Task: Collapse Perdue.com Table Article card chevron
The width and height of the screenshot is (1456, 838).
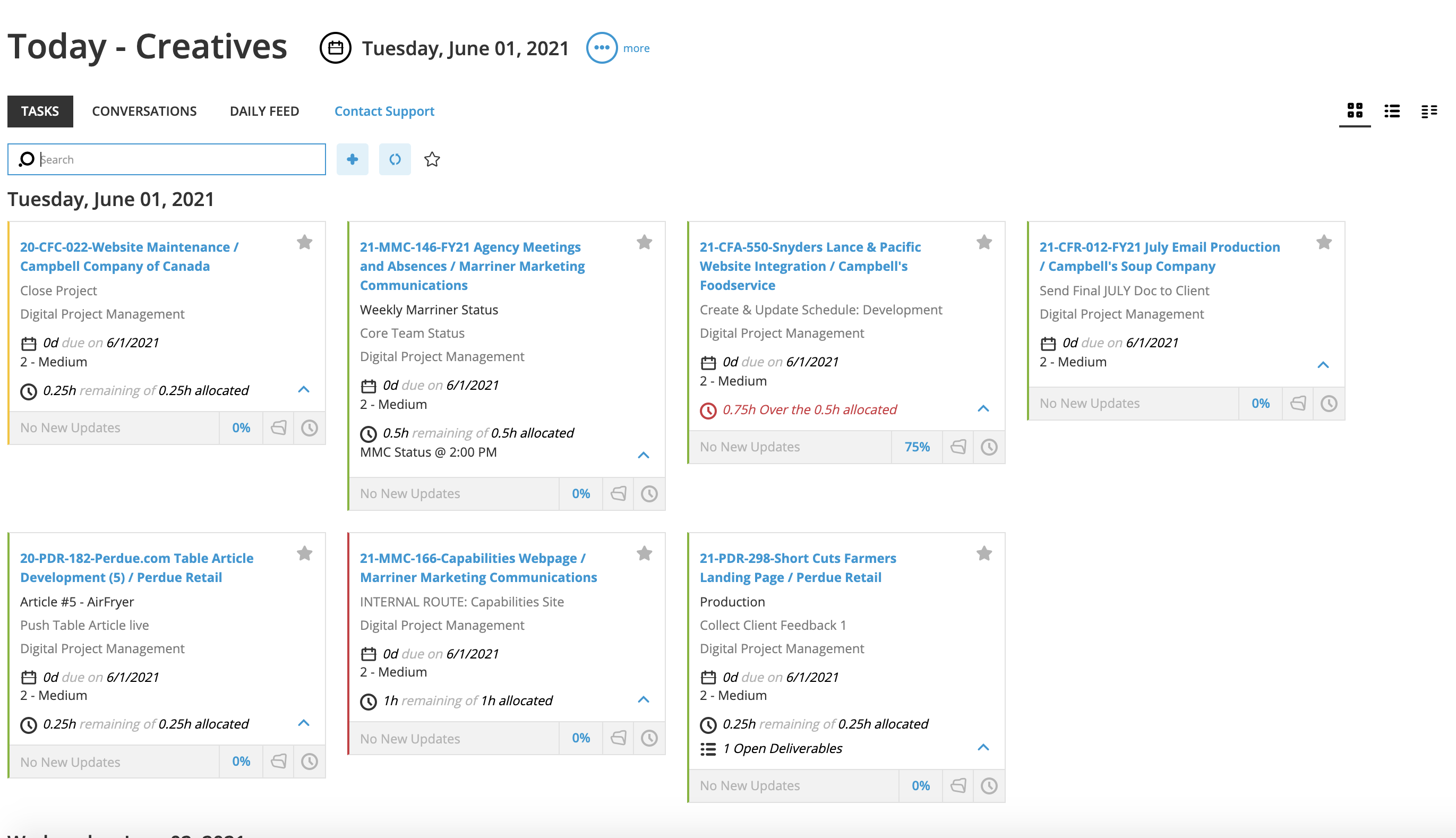Action: [x=304, y=723]
